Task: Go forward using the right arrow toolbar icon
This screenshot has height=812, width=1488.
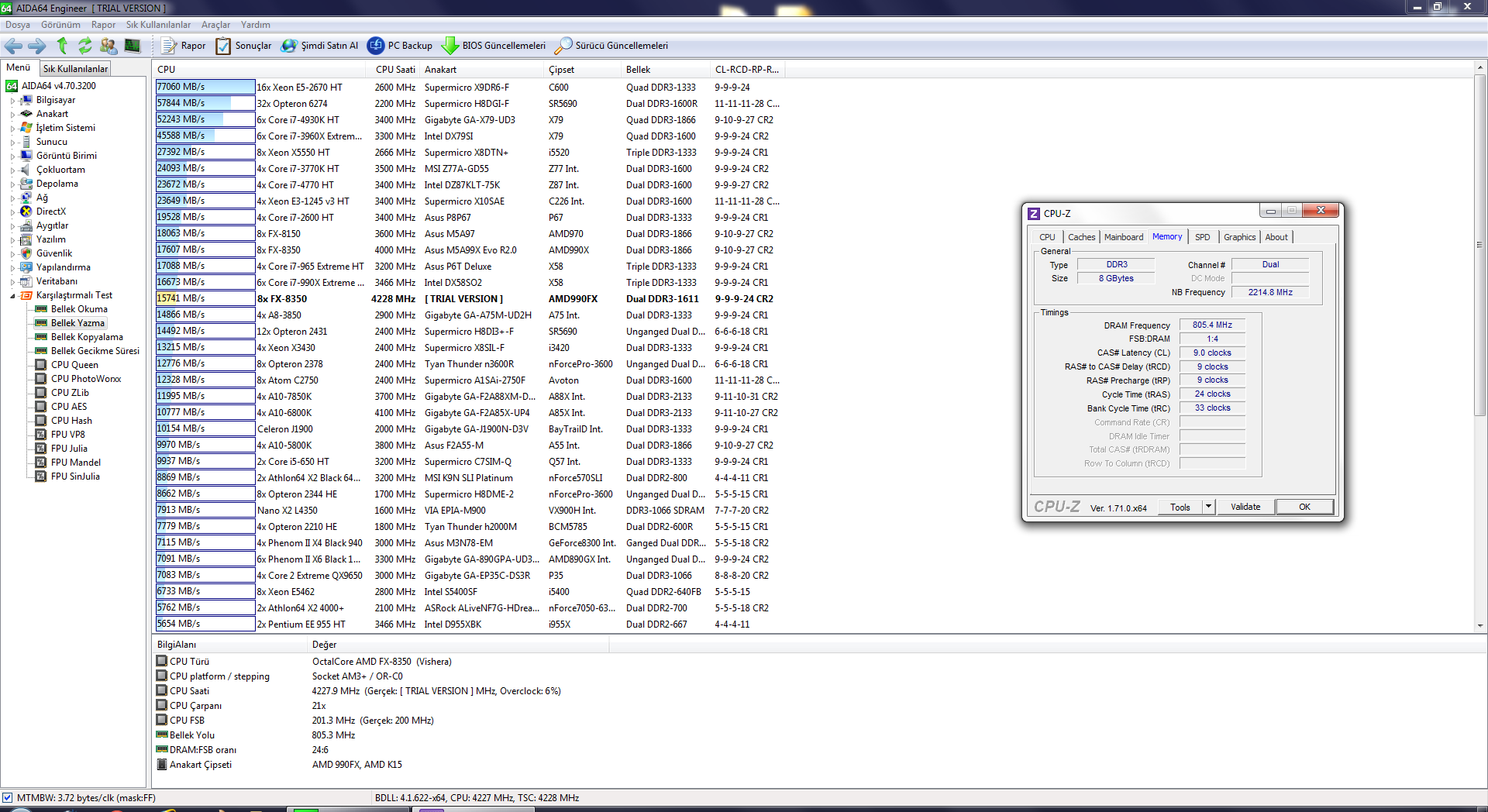Action: coord(37,46)
